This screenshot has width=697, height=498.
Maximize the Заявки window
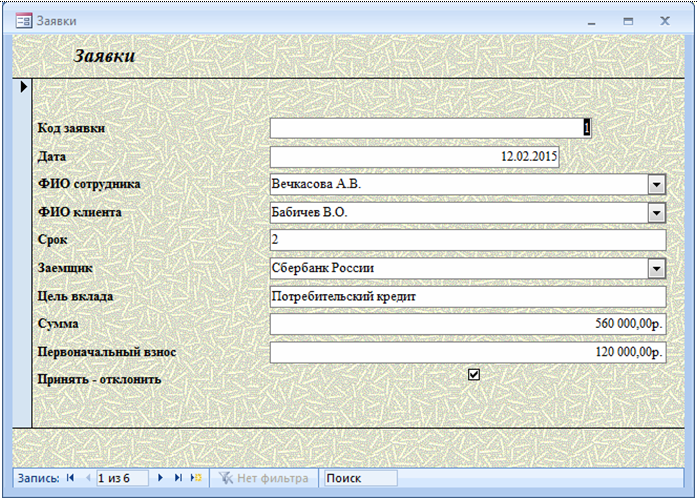[x=628, y=21]
